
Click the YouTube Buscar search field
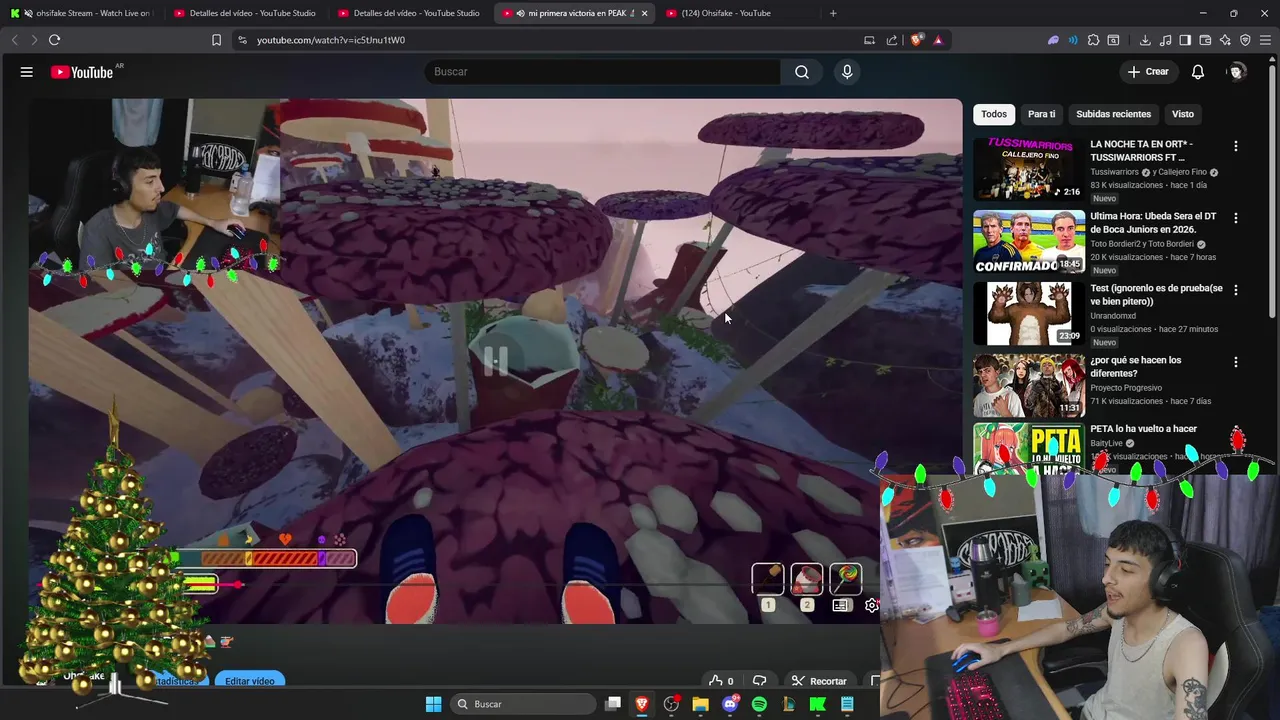tap(603, 72)
